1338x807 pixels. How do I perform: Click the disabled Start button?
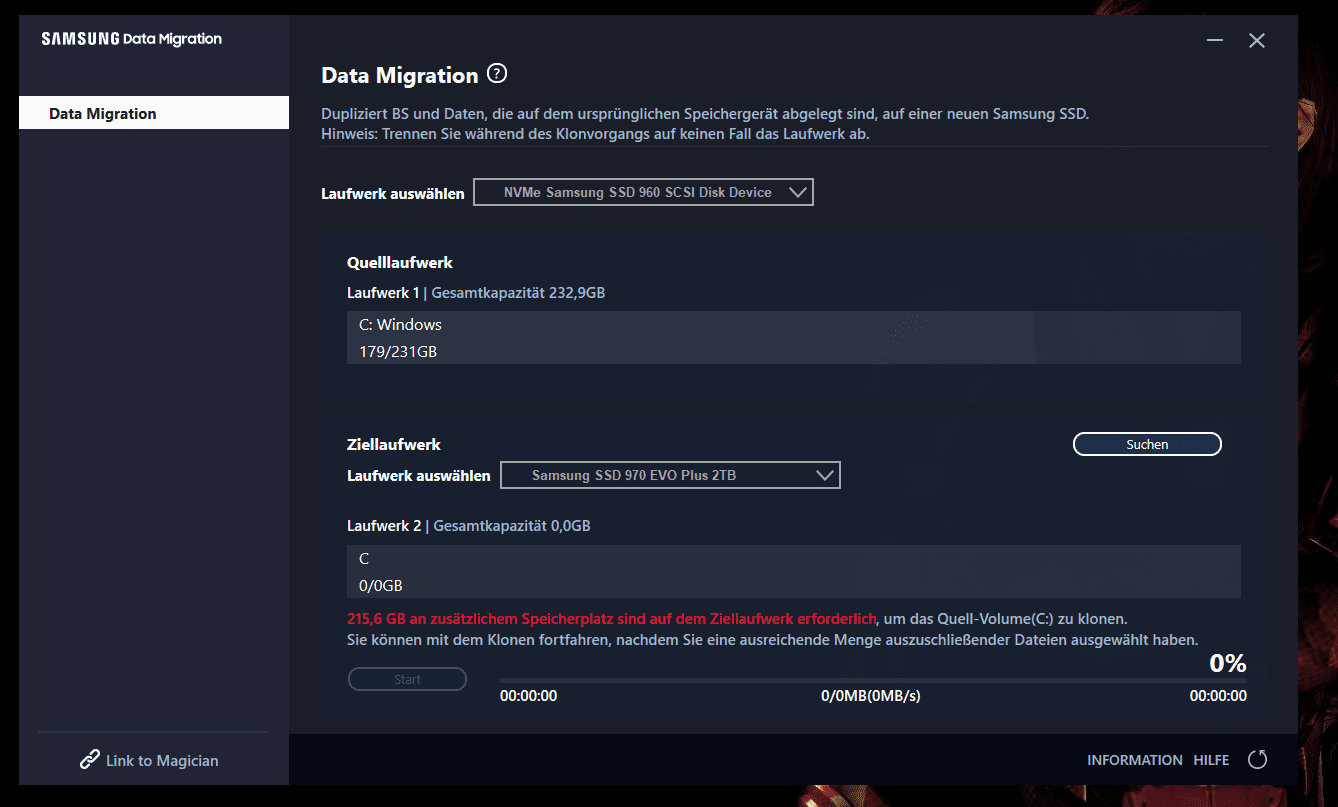click(x=407, y=679)
